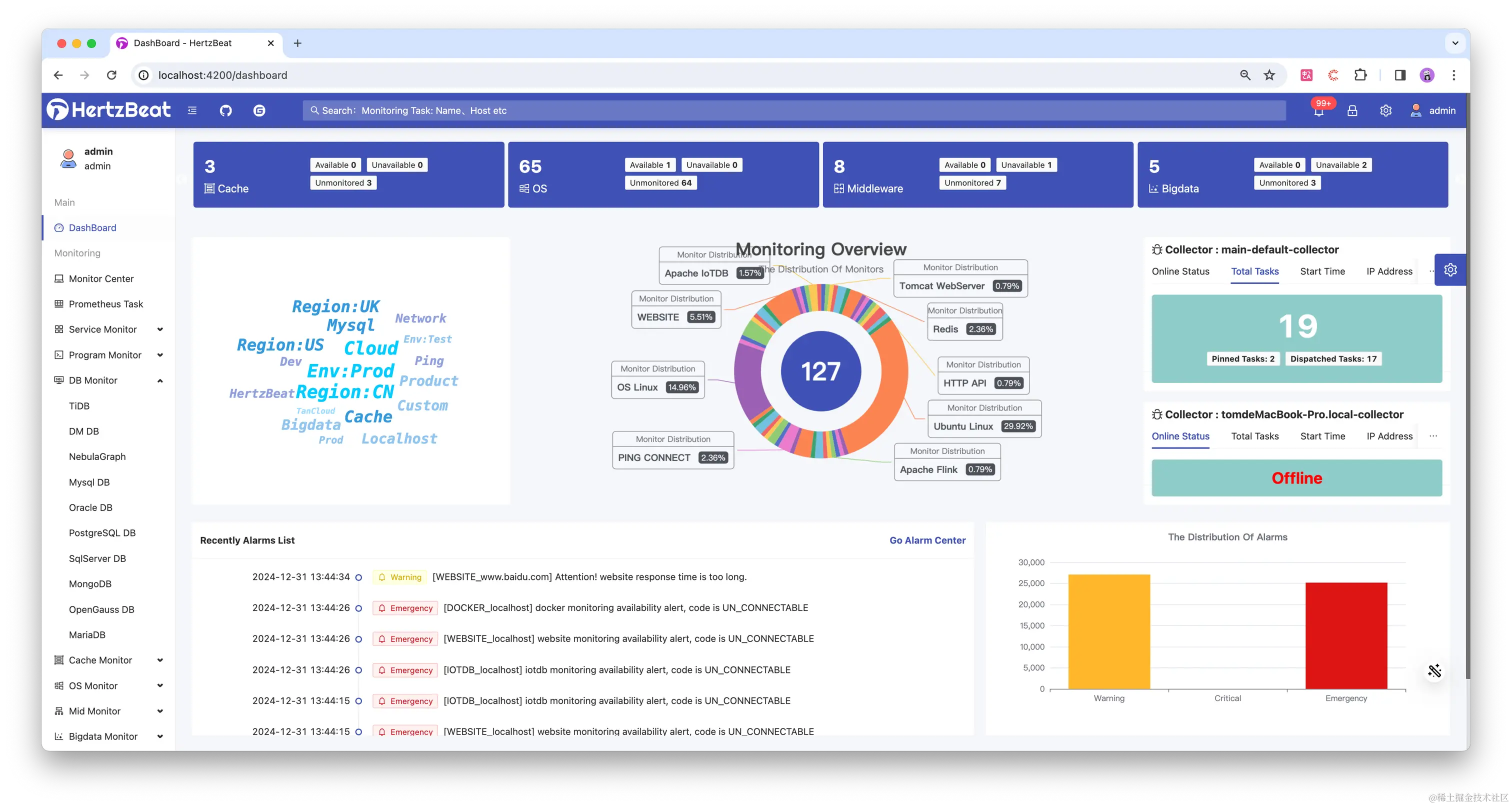Toggle sidebar with the menu fold icon
The image size is (1512, 806).
pos(192,110)
